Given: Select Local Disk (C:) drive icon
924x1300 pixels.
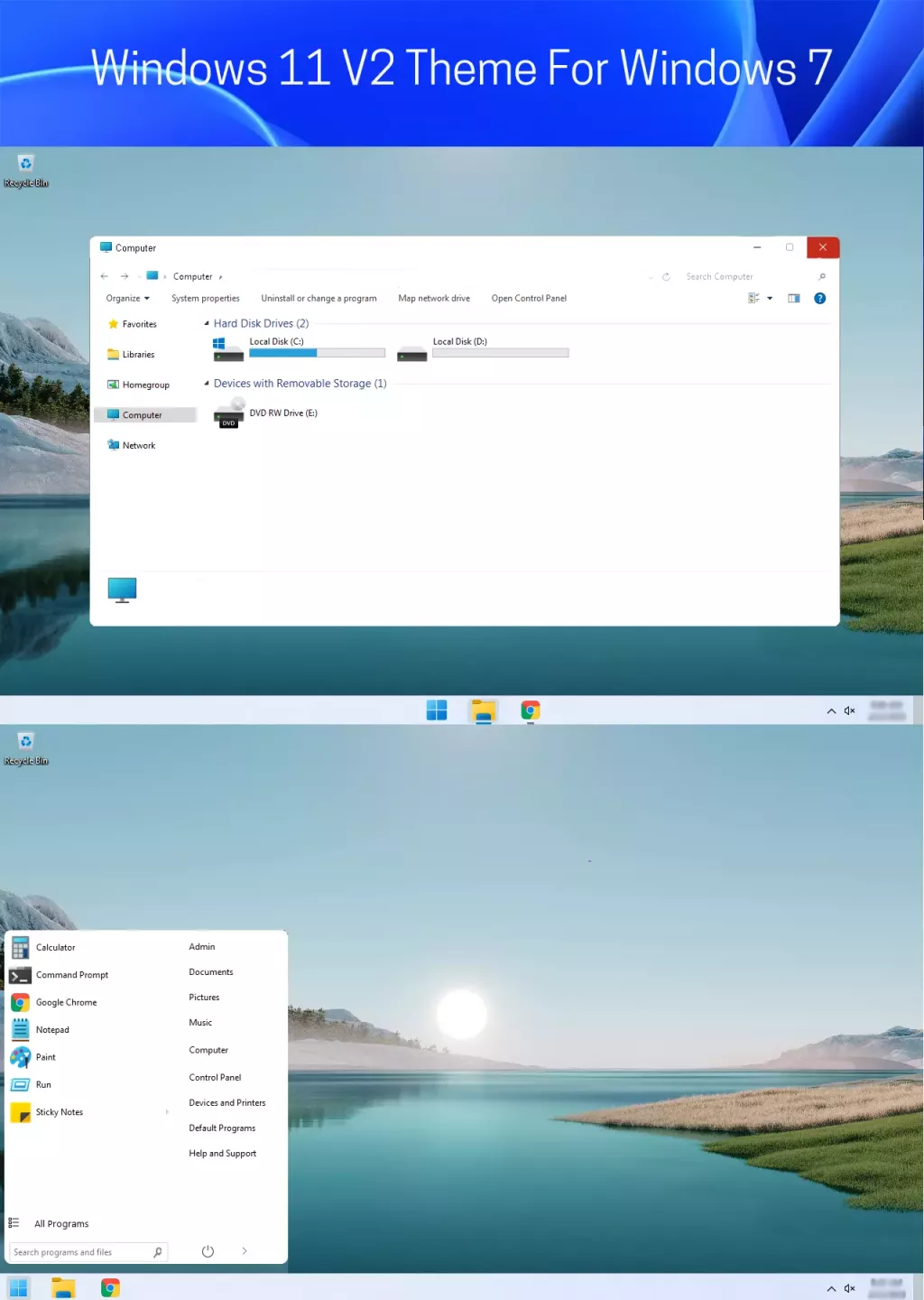Looking at the screenshot, I should tap(228, 349).
